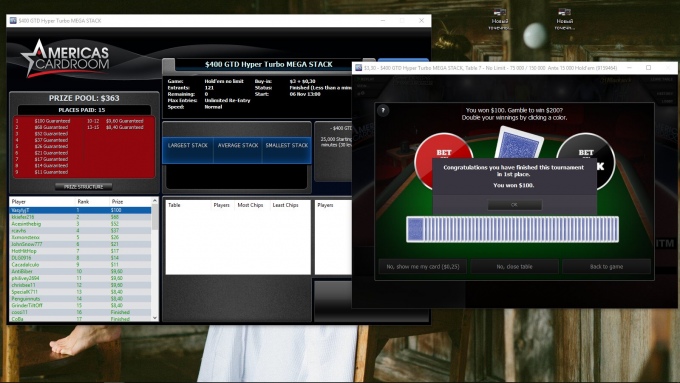
Task: Click the question mark help icon
Action: click(x=383, y=110)
